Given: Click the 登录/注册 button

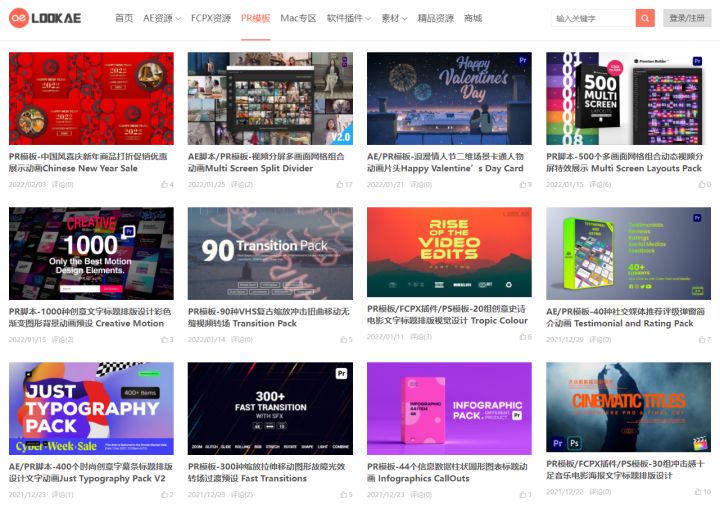Looking at the screenshot, I should (x=686, y=18).
